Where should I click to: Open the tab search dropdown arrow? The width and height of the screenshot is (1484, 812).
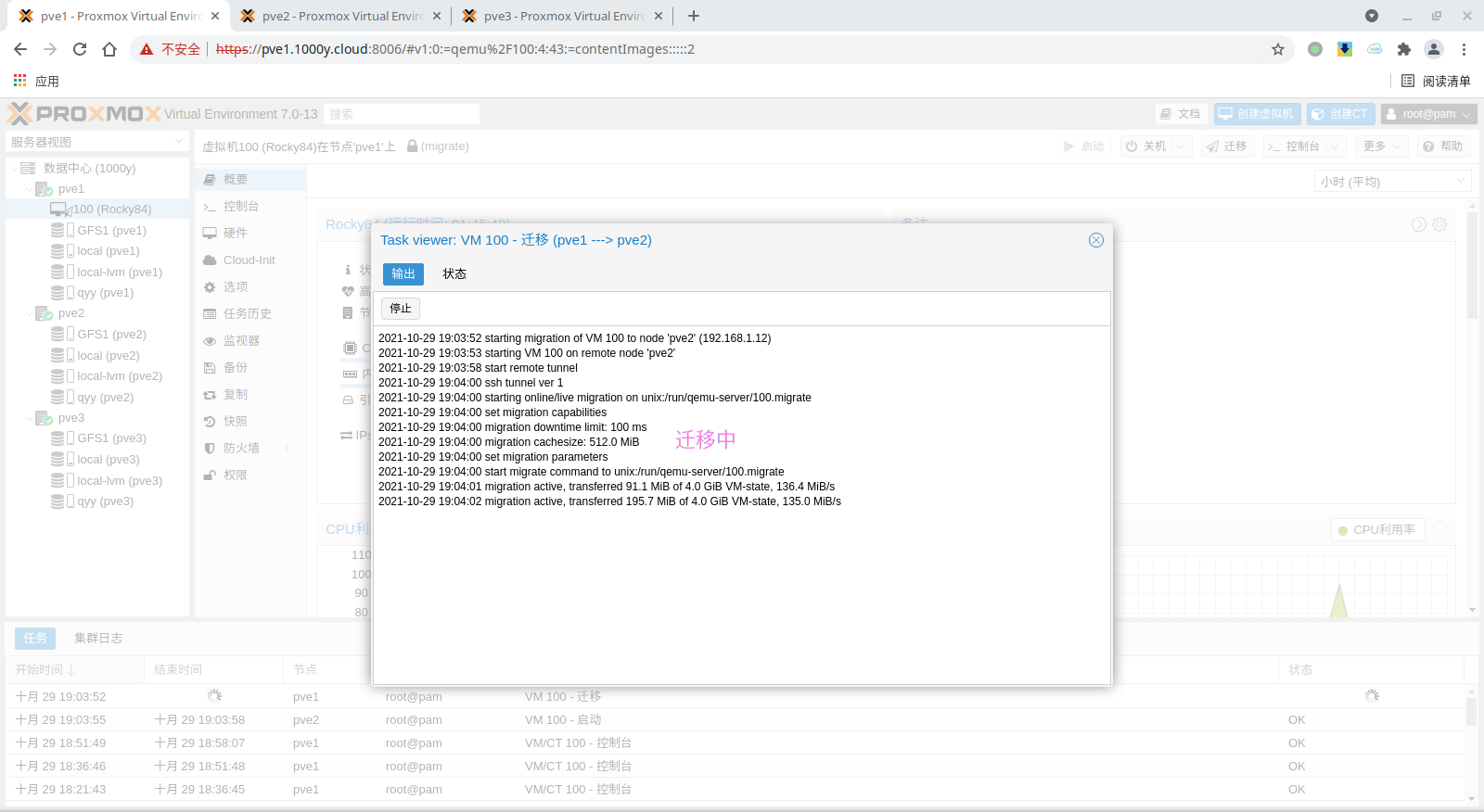pos(1372,16)
